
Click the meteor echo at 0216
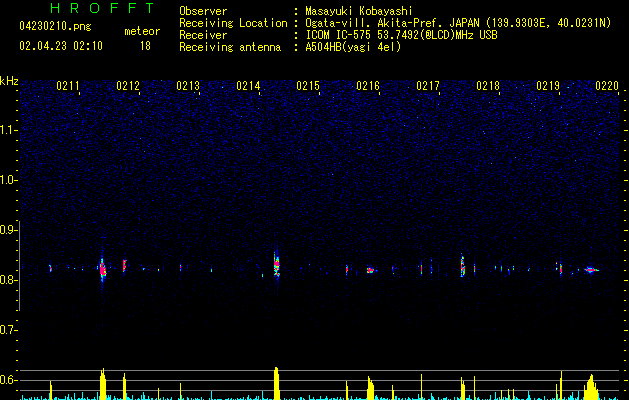pos(370,270)
